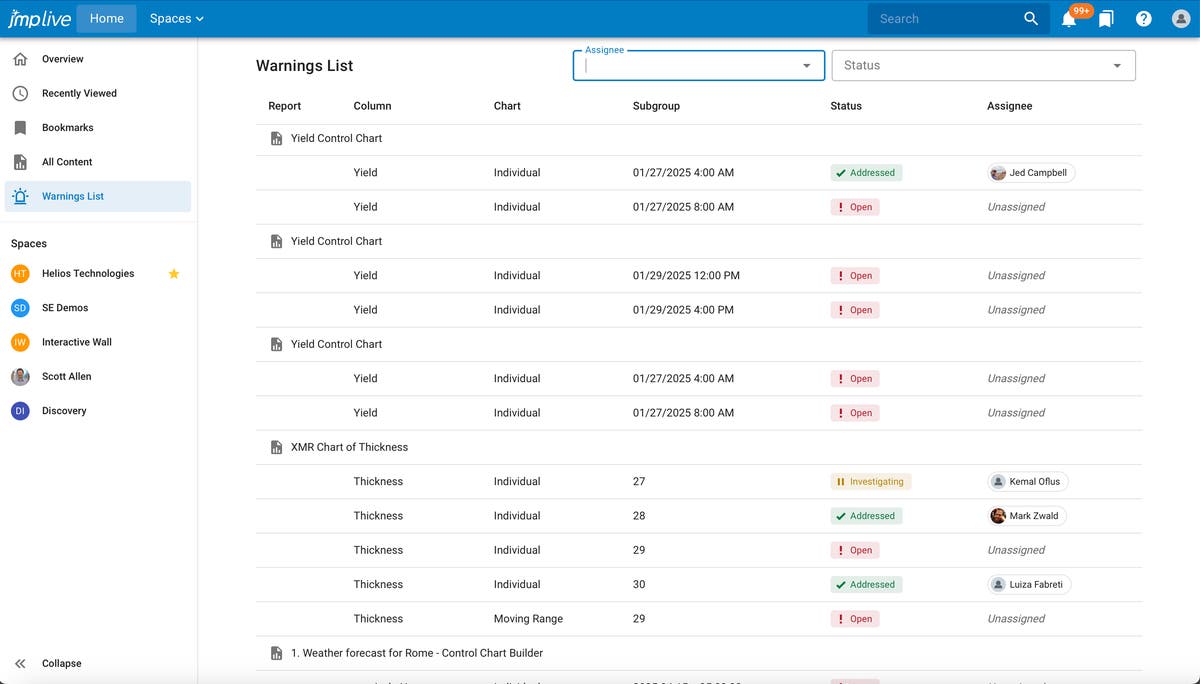Expand the Assignee dropdown arrow
The image size is (1200, 684).
tap(806, 66)
